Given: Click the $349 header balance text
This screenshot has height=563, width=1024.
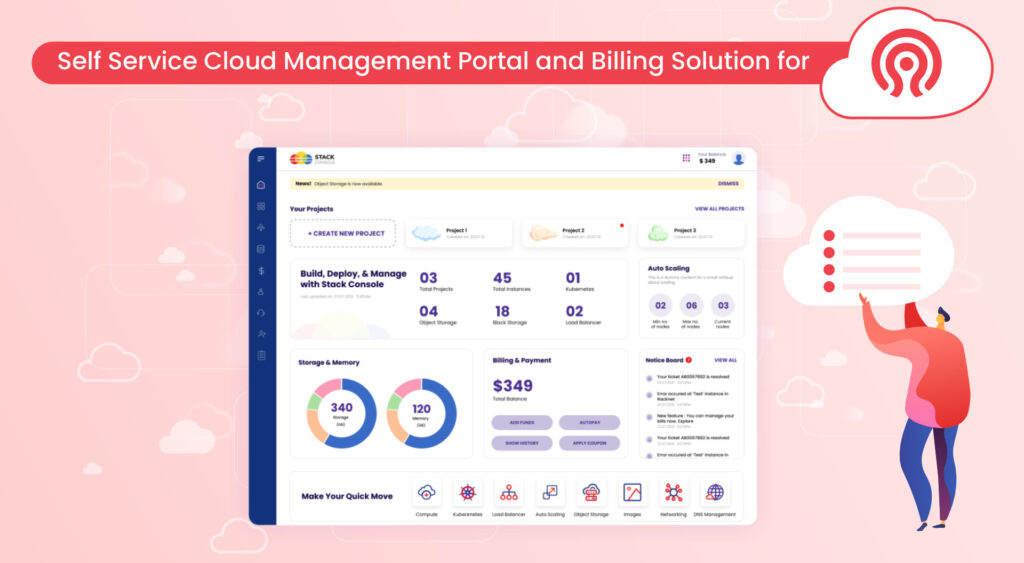Looking at the screenshot, I should pos(707,161).
